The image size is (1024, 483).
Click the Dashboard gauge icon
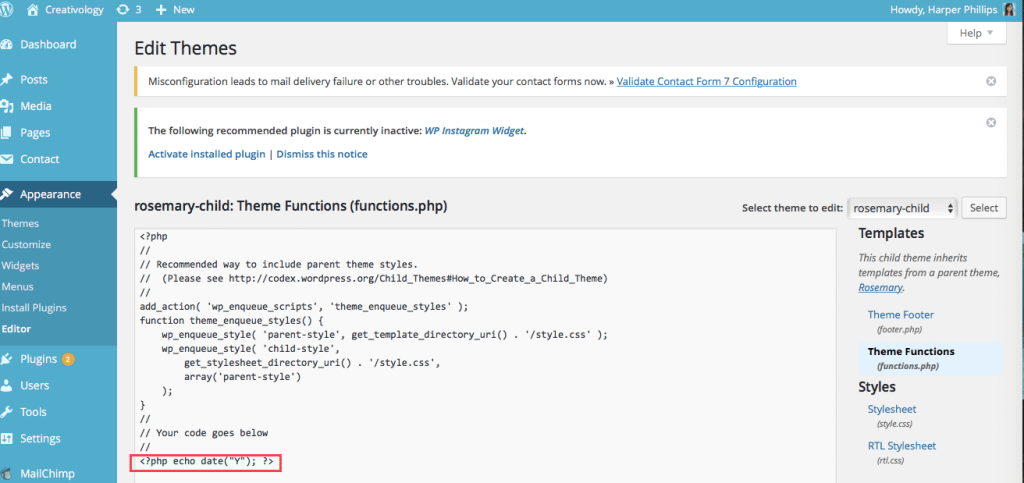pos(7,45)
